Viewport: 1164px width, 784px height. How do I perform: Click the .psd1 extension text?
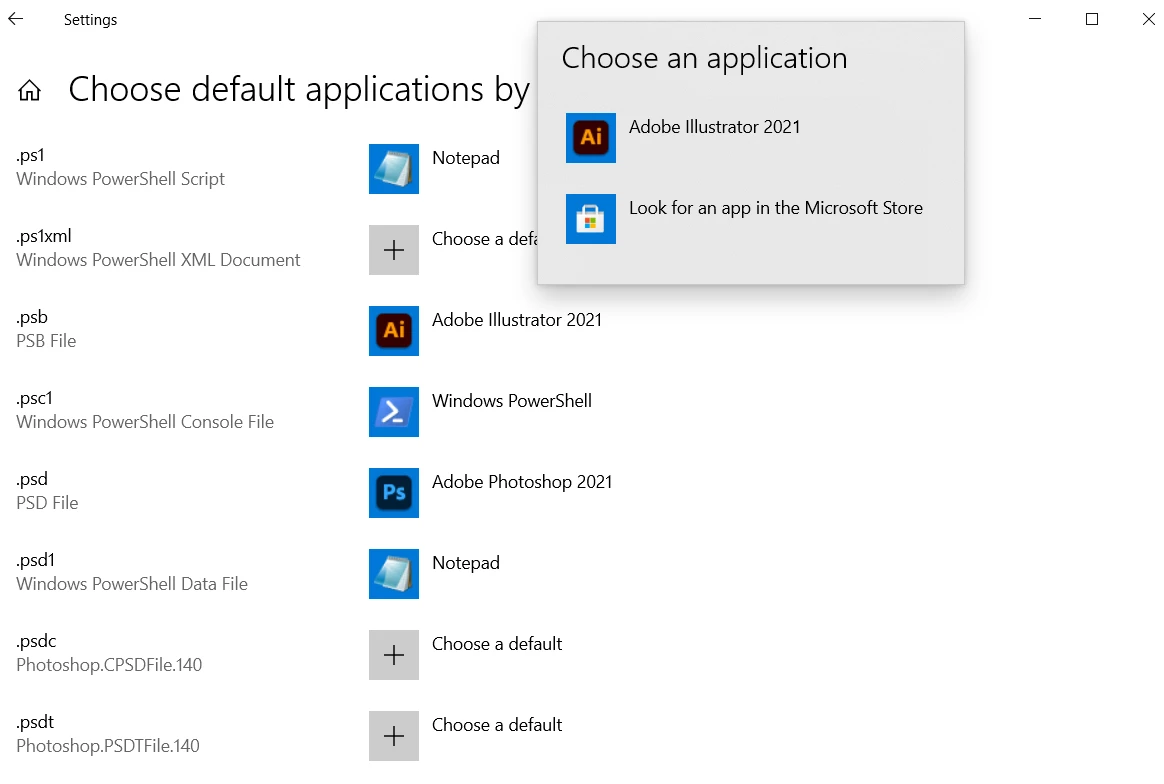click(36, 560)
